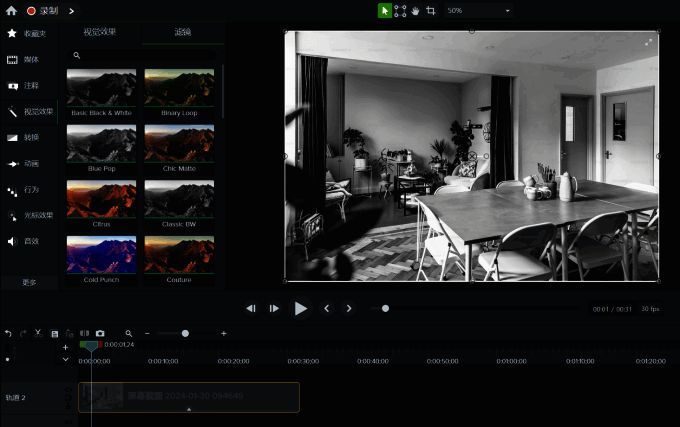Expand the arrow next to 录制
This screenshot has height=427, width=680.
71,11
